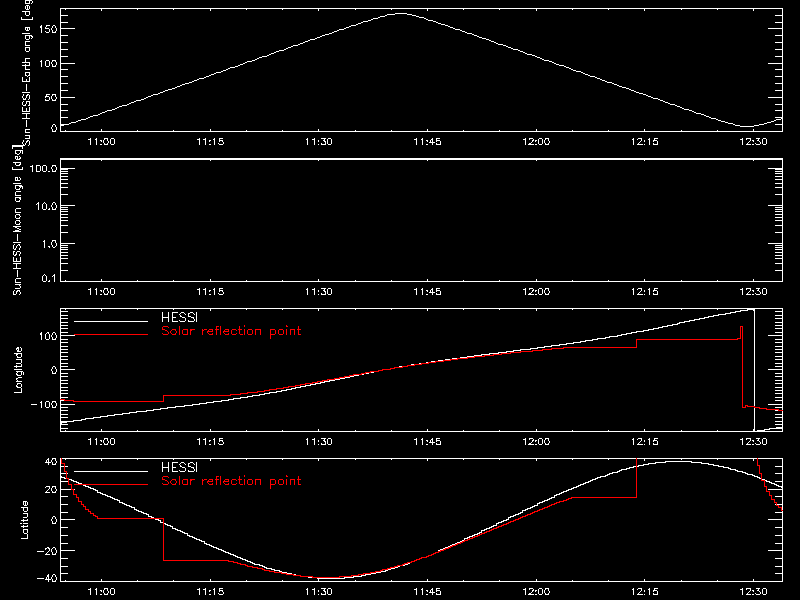The height and width of the screenshot is (600, 800).
Task: Click white HESSI legend line in Latitude plot
Action: tap(111, 471)
